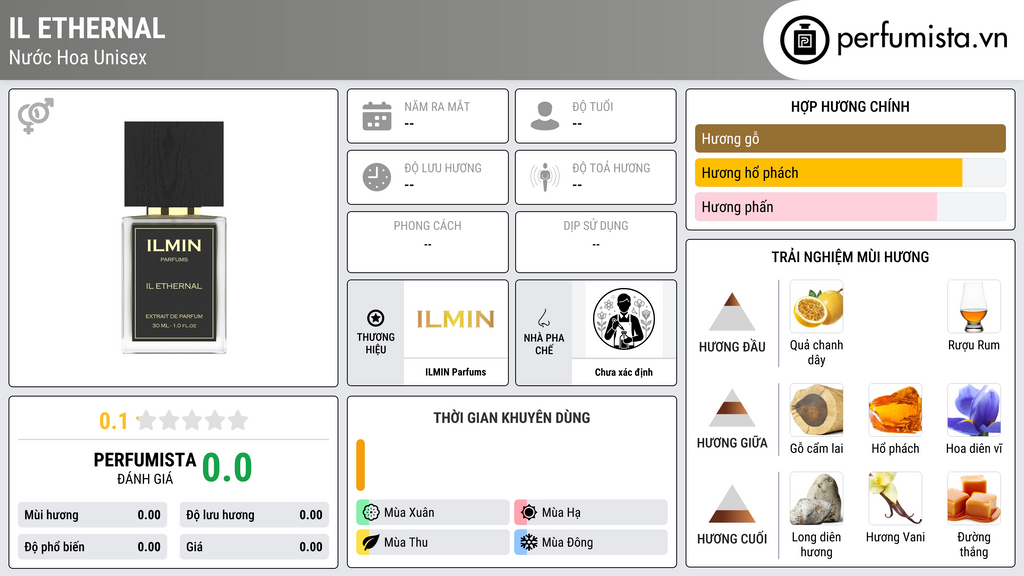Viewport: 1024px width, 576px height.
Task: Select the Rượu Rum note image
Action: (974, 307)
